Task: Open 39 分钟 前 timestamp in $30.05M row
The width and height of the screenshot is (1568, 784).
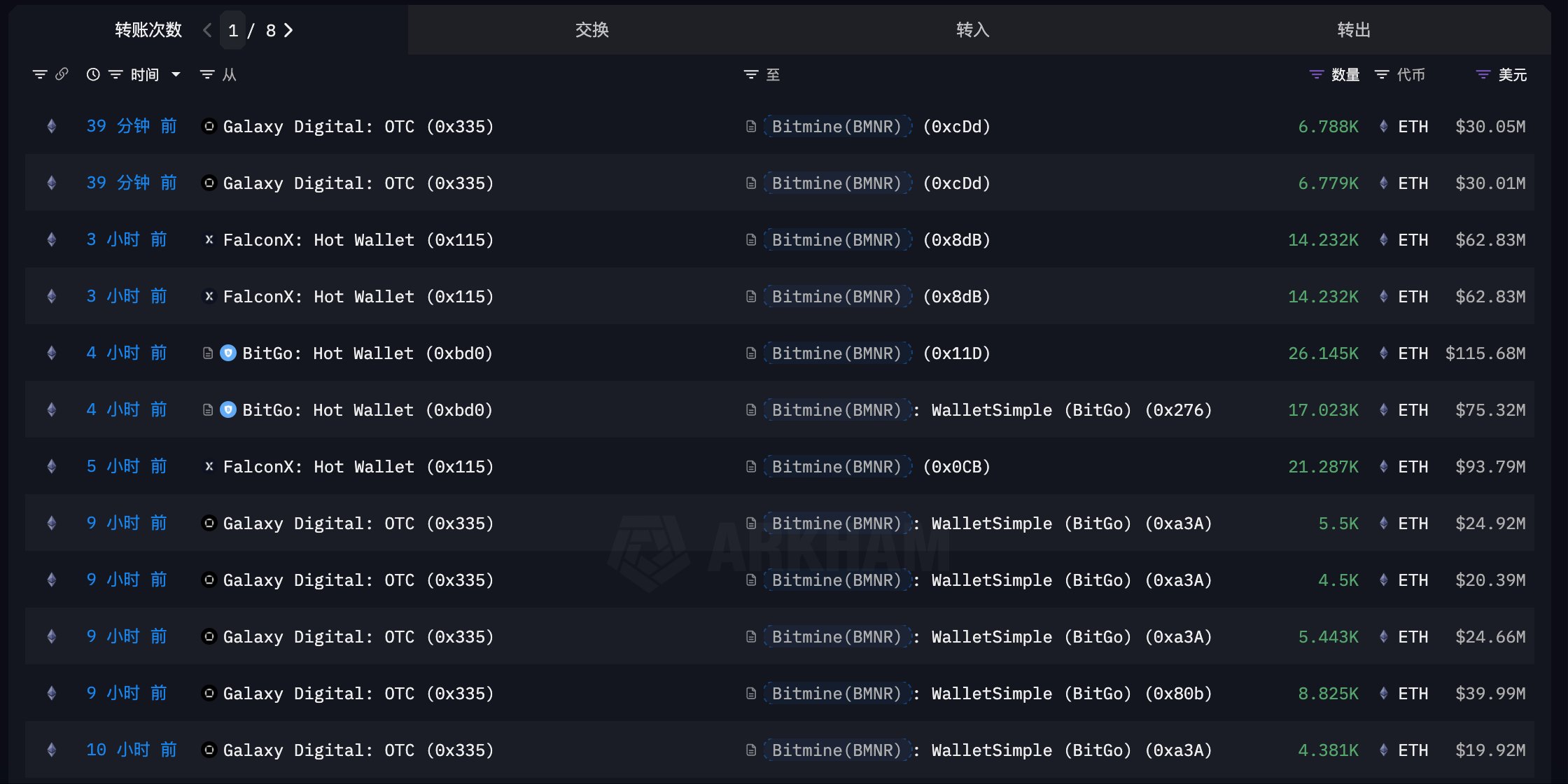Action: point(132,126)
